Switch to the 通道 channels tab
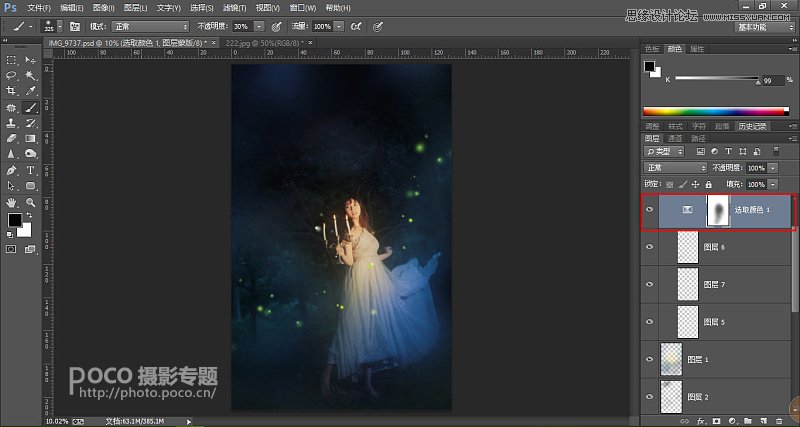 point(674,139)
